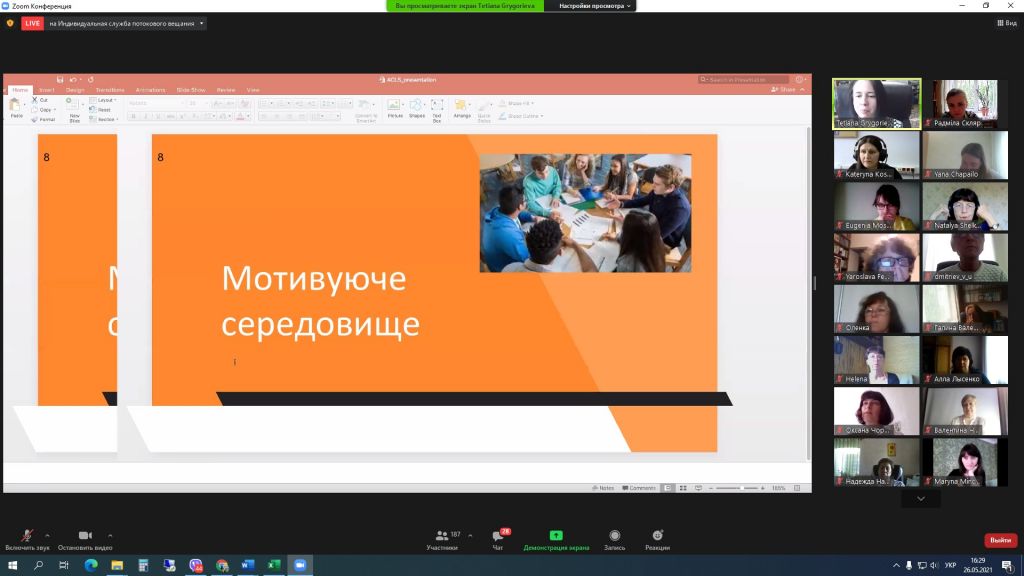1024x576 pixels.
Task: Open Shape Fill dropdown
Action: click(x=517, y=103)
